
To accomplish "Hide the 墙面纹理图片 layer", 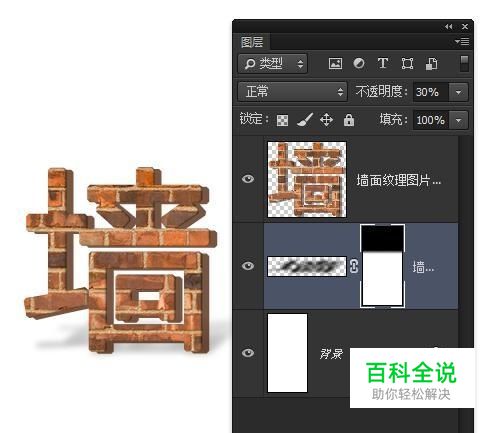I will click(248, 179).
